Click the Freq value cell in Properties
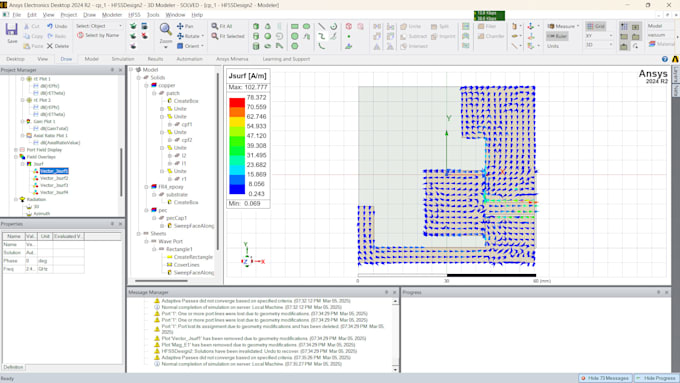The width and height of the screenshot is (680, 383). tap(31, 269)
